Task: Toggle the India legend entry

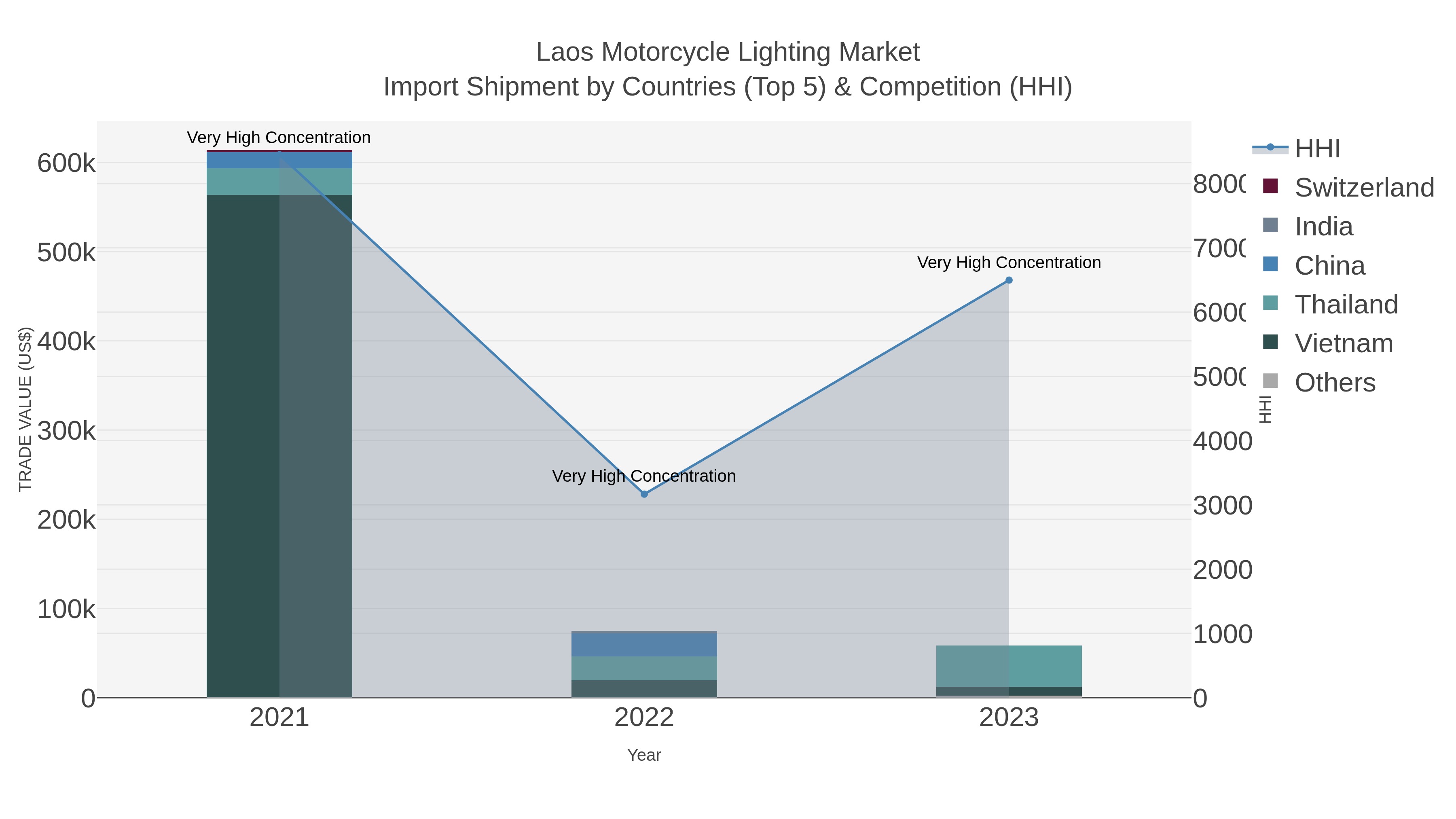Action: coord(1308,226)
